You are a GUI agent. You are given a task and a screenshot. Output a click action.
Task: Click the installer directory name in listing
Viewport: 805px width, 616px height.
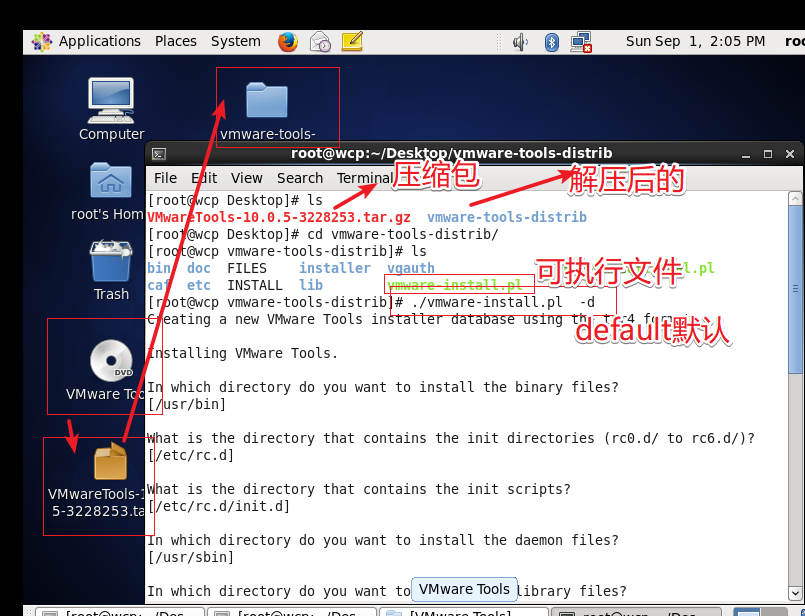click(x=335, y=268)
